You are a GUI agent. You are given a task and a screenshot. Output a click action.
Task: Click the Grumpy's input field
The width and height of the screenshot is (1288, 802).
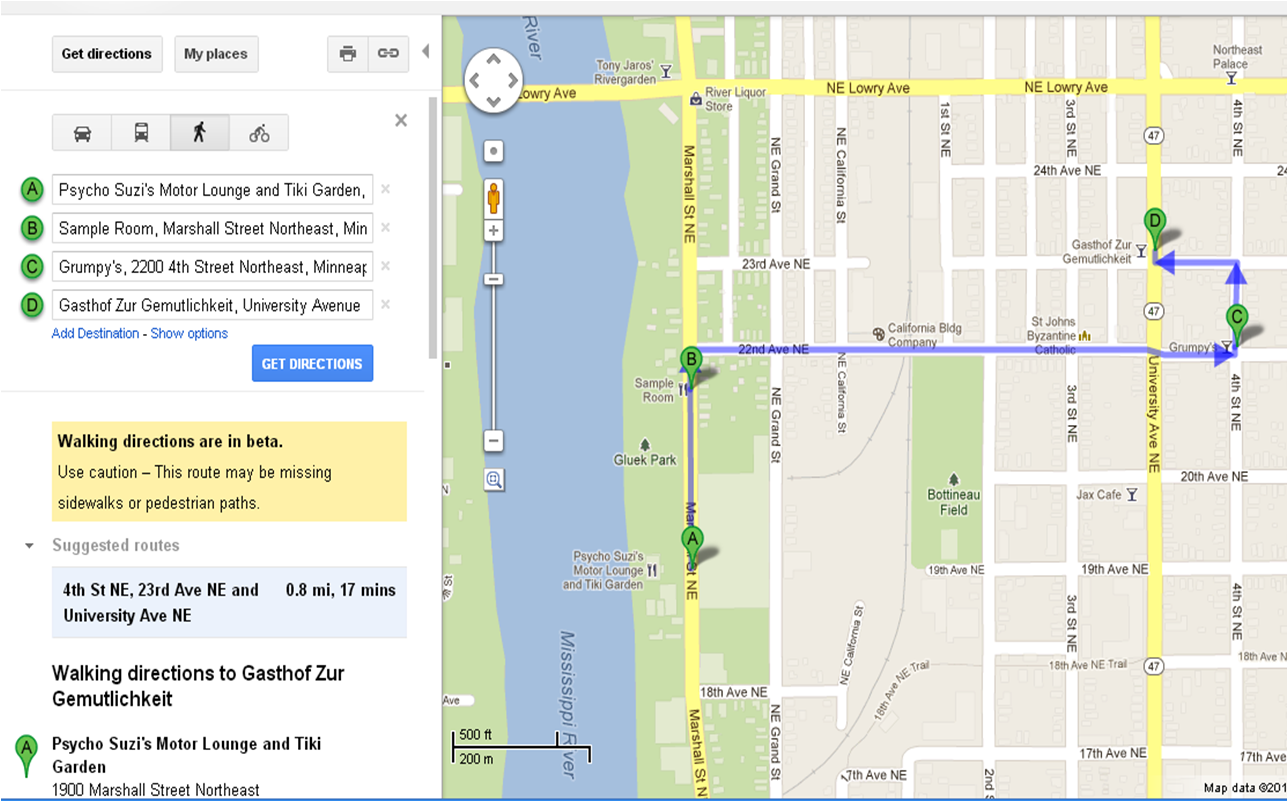pos(213,267)
